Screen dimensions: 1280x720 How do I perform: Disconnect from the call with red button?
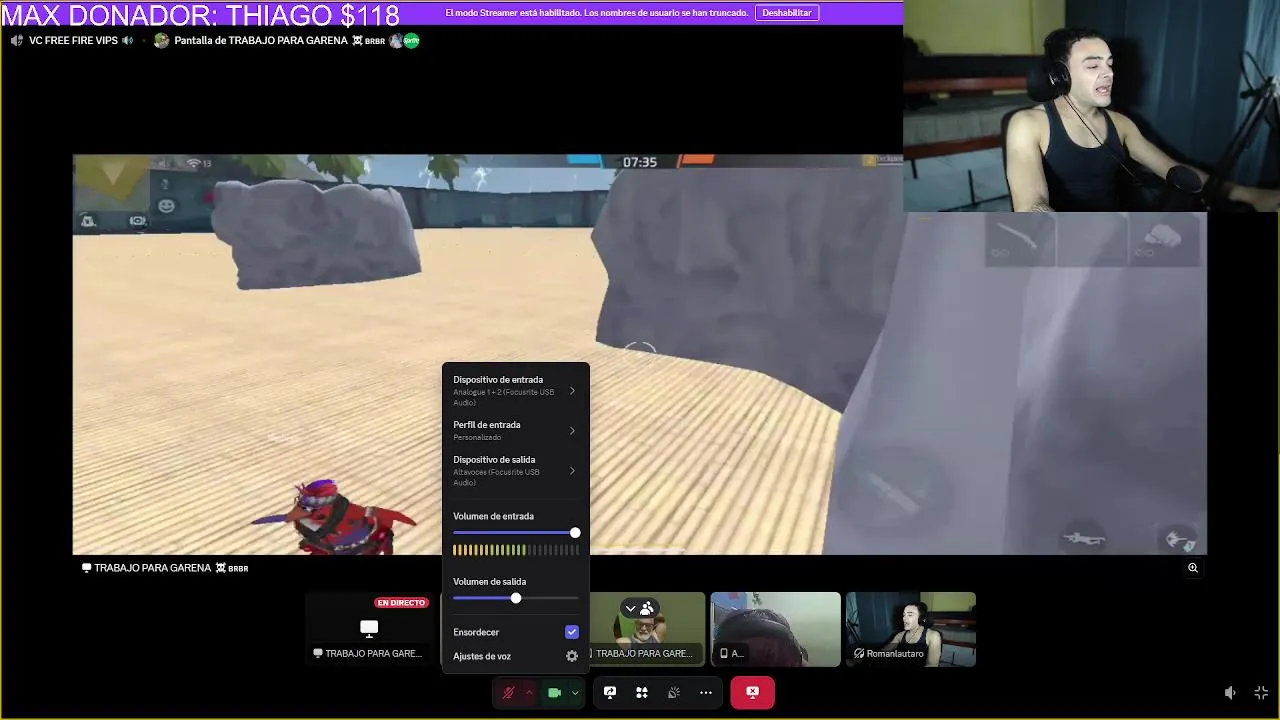coord(752,692)
